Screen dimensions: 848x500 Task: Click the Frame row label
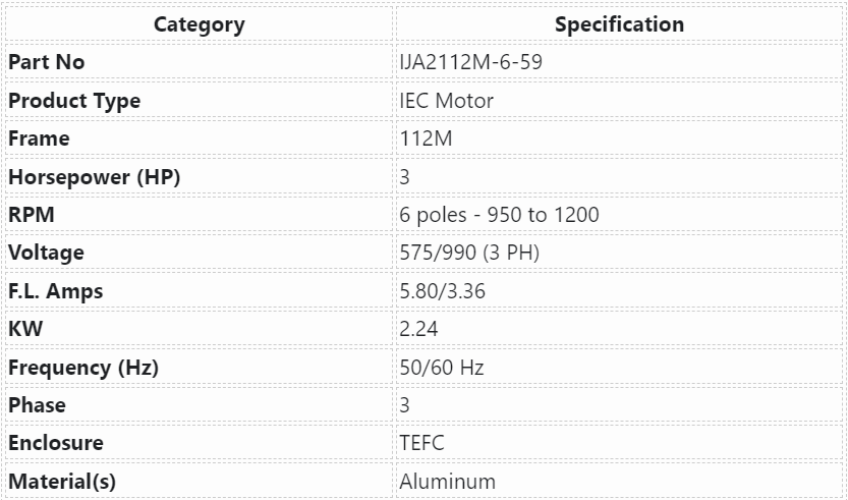coord(38,139)
